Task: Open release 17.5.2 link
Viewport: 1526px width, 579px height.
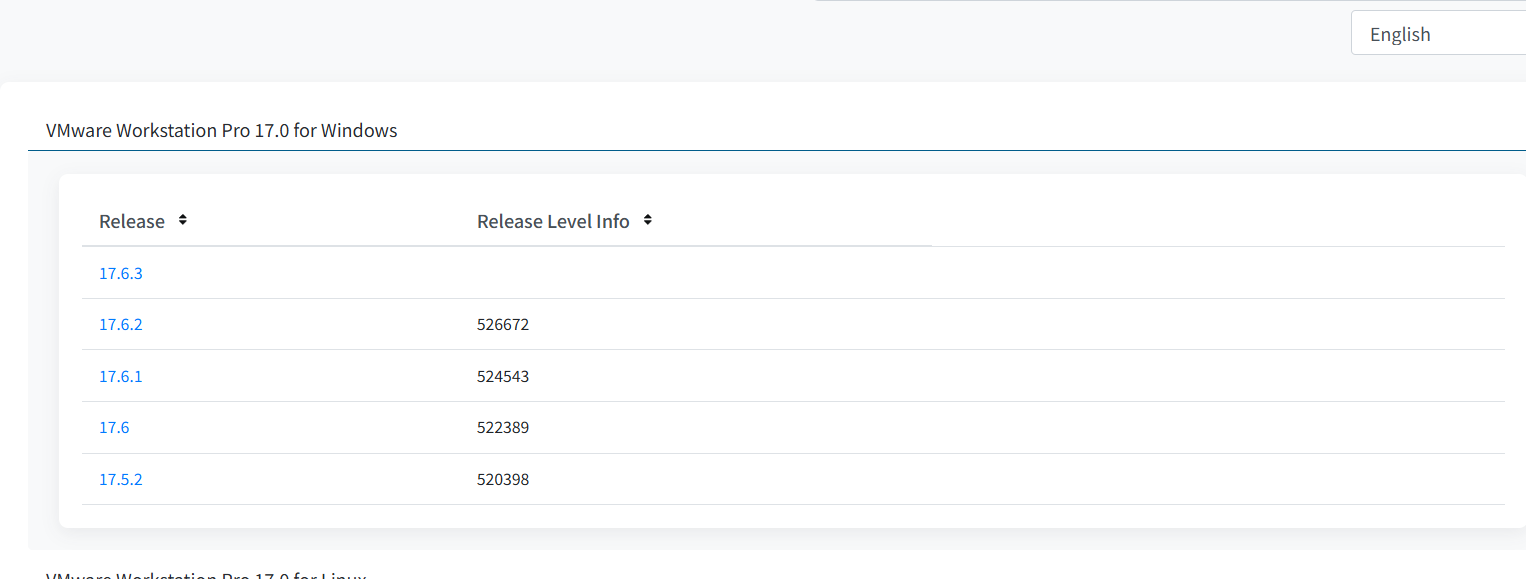Action: [x=121, y=480]
